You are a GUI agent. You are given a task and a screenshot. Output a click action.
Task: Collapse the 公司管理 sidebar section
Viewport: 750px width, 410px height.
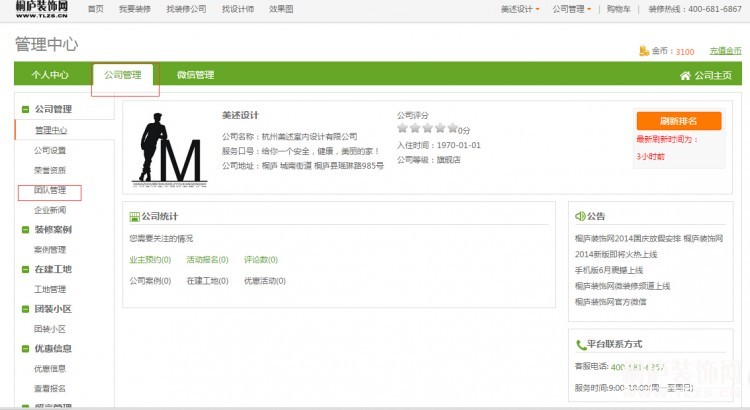click(x=25, y=109)
